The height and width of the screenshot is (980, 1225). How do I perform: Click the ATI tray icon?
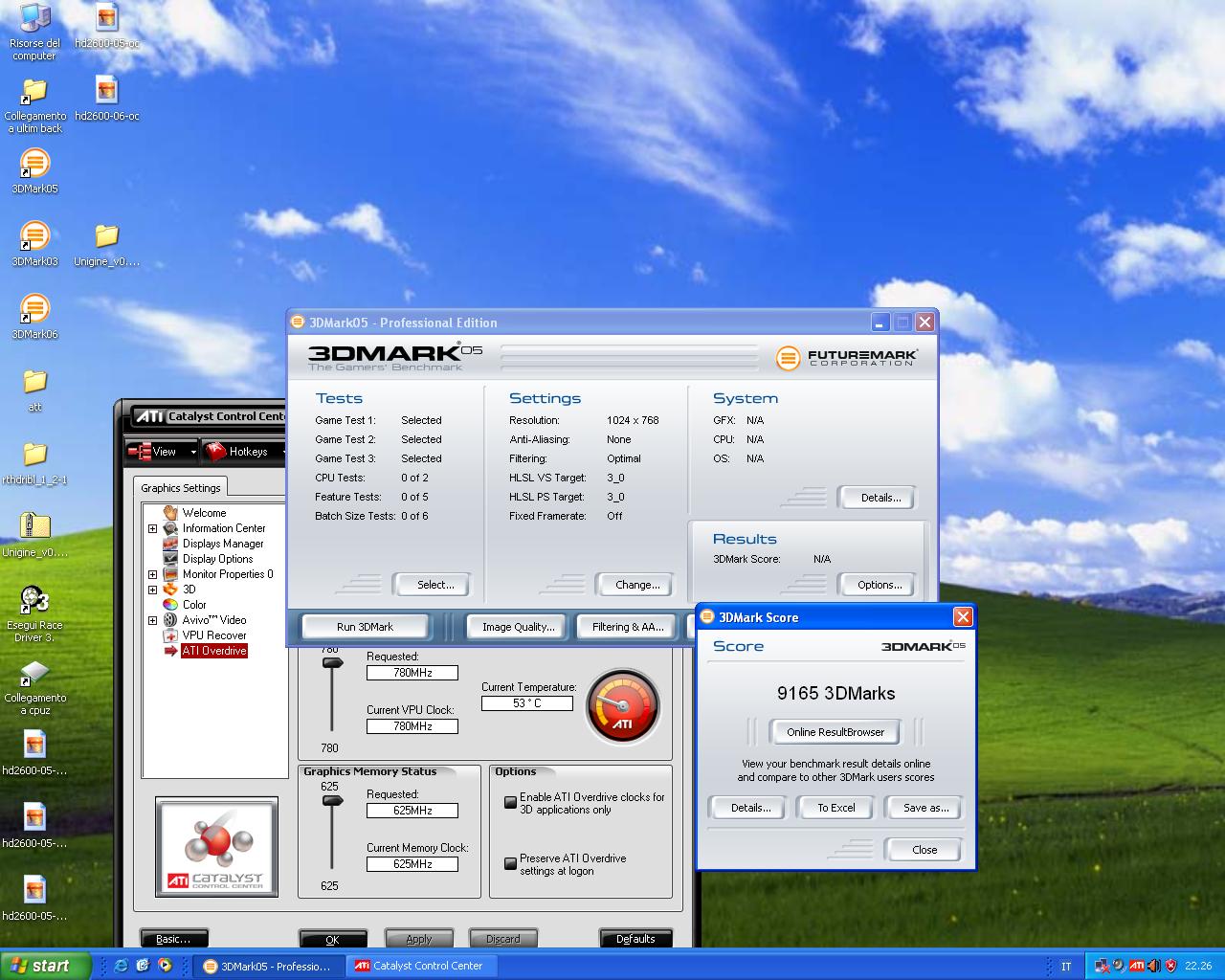tap(1136, 966)
